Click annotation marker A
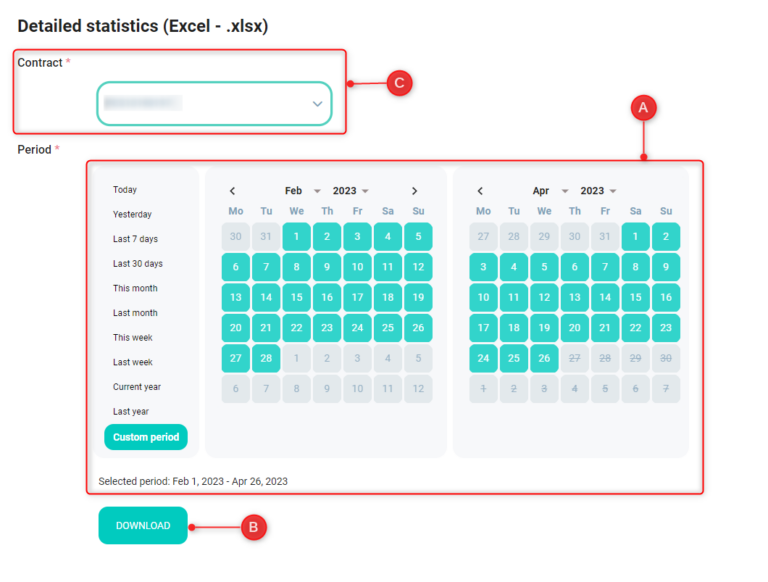768x582 pixels. (x=643, y=107)
